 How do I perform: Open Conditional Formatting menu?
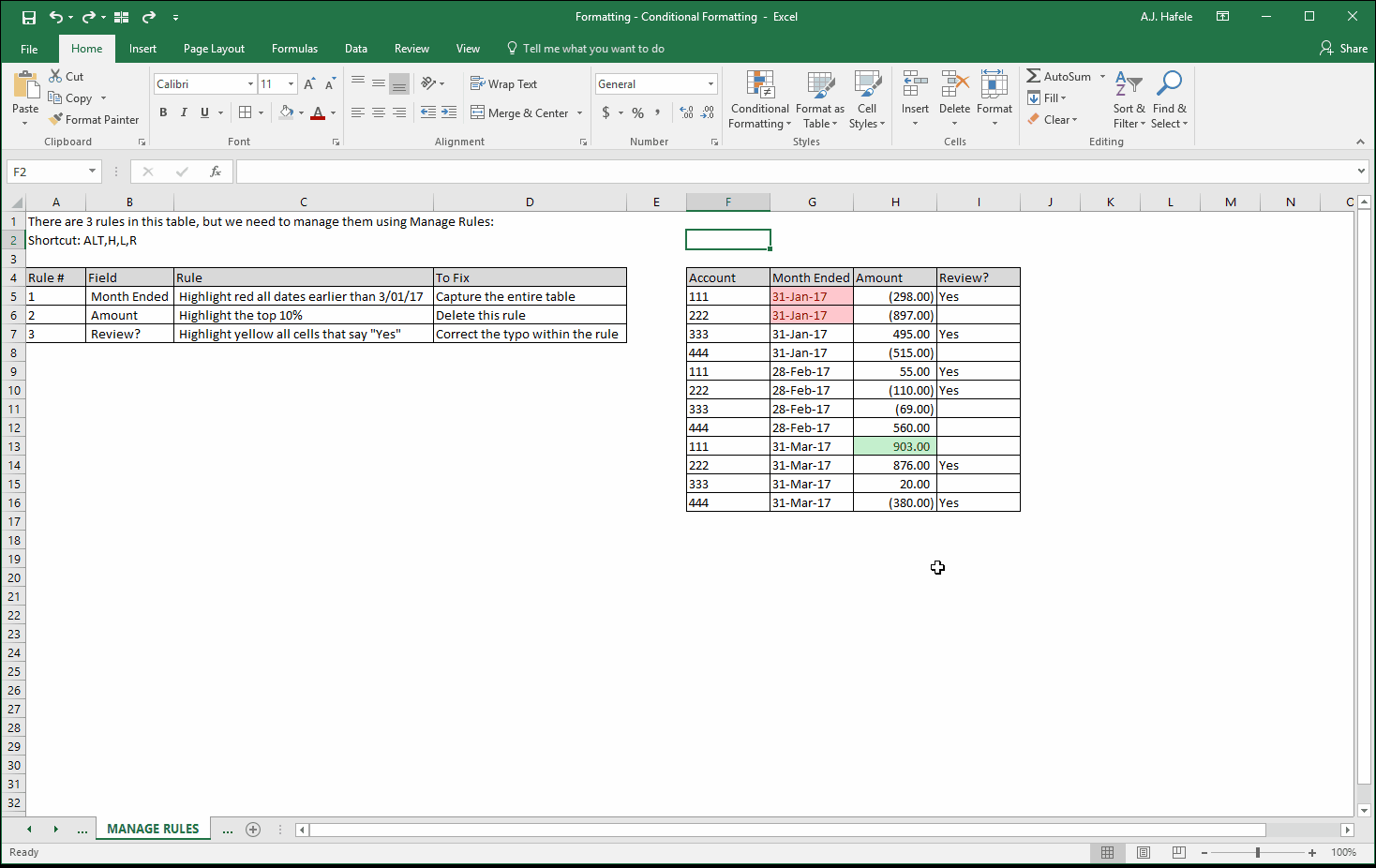[759, 99]
